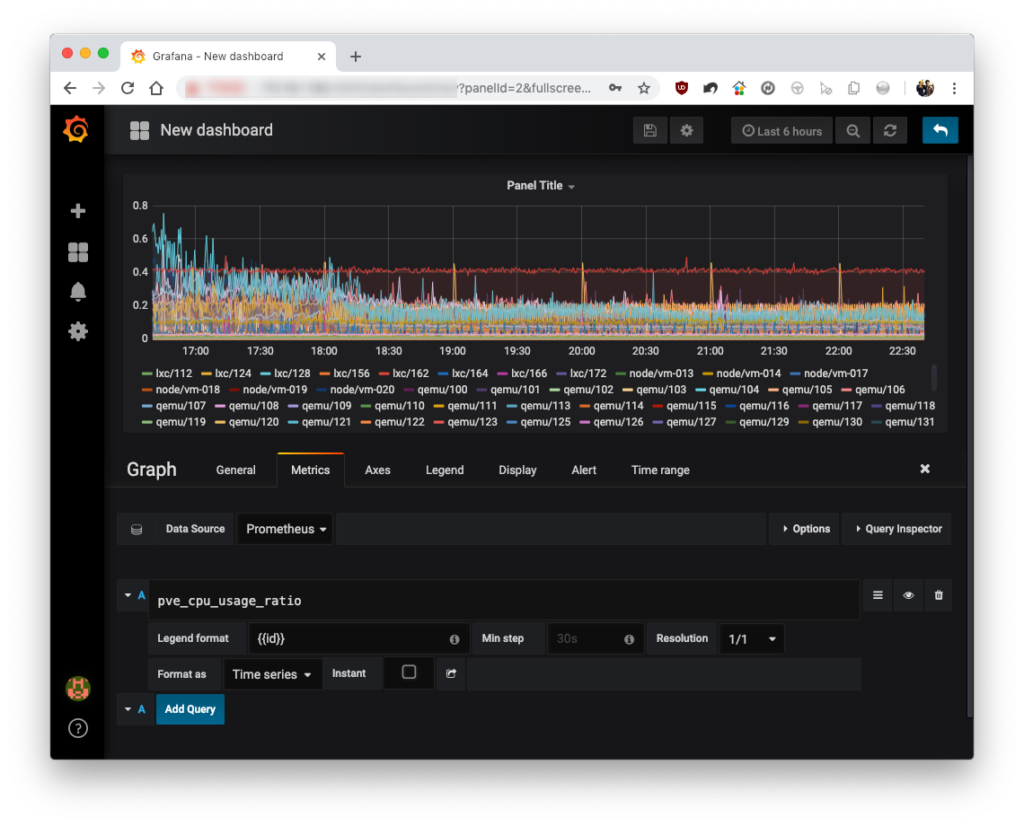Click the share link icon beside Instant
The height and width of the screenshot is (826, 1024).
(451, 673)
